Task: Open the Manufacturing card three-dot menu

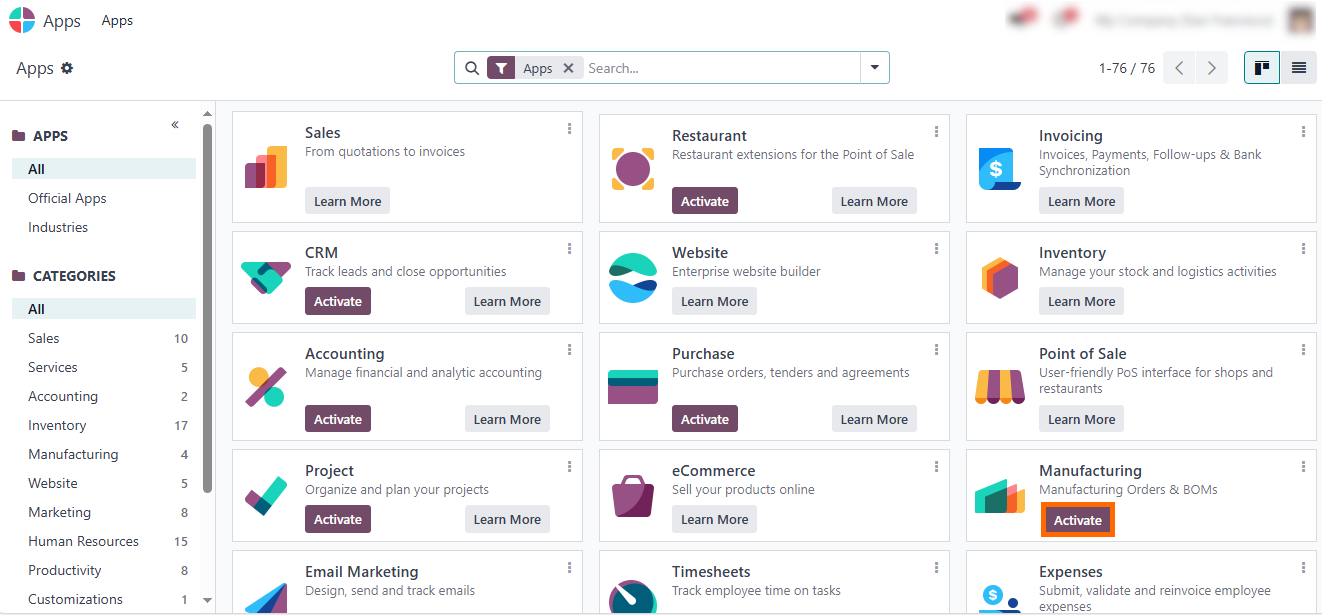Action: tap(1304, 467)
